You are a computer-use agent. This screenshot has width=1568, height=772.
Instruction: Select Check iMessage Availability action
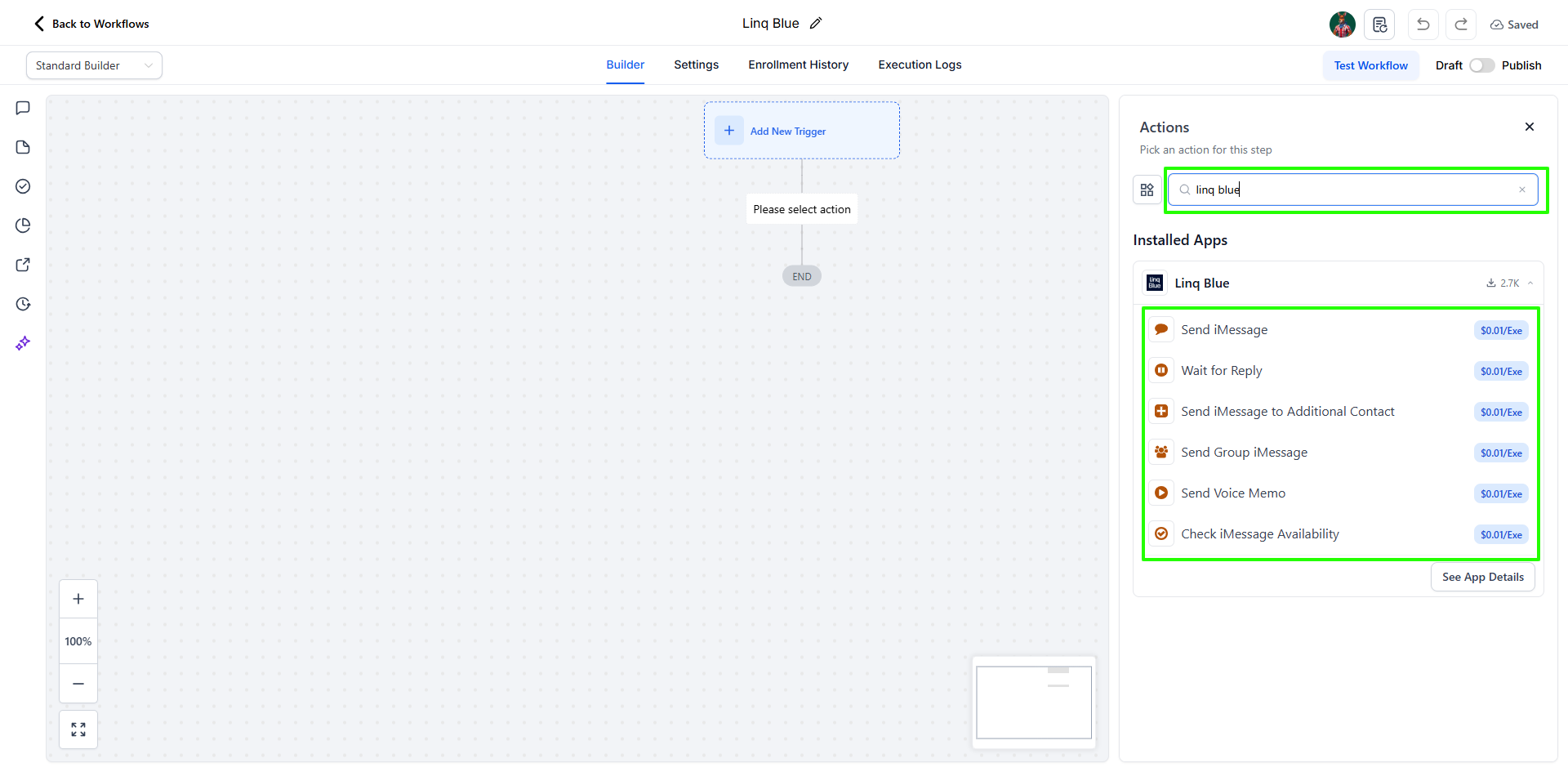[x=1339, y=534]
